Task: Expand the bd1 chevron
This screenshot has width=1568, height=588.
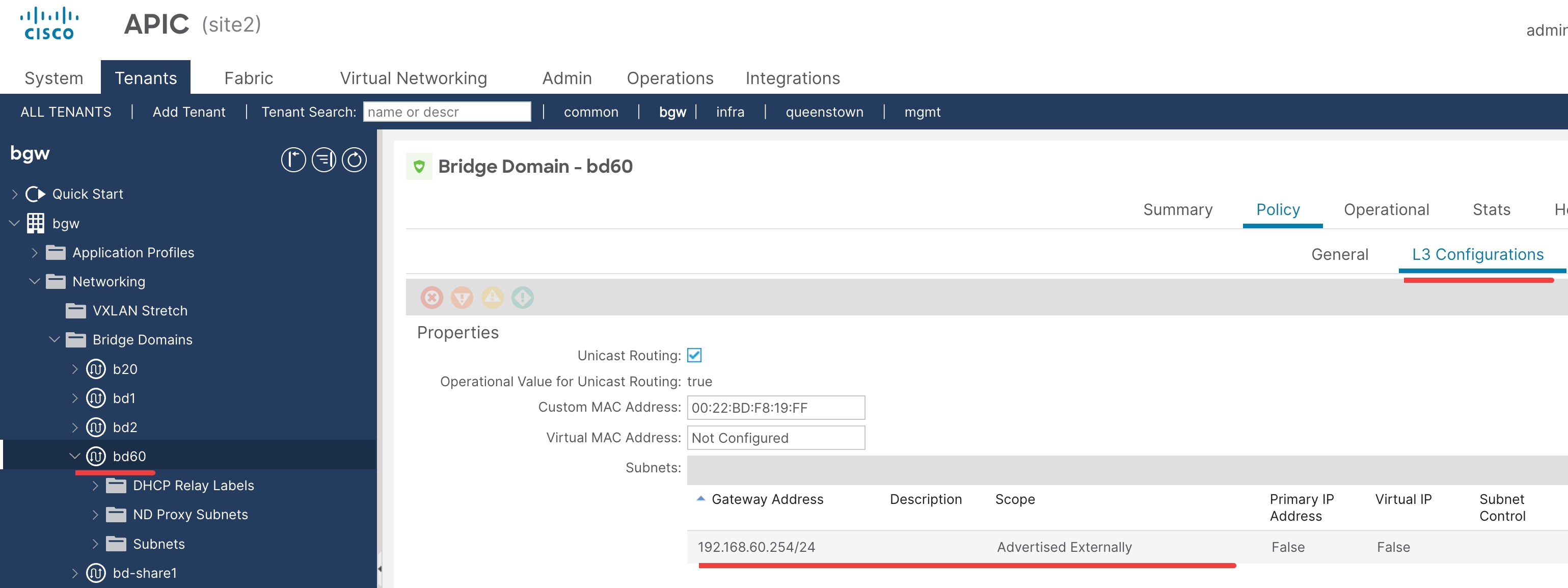Action: (75, 398)
